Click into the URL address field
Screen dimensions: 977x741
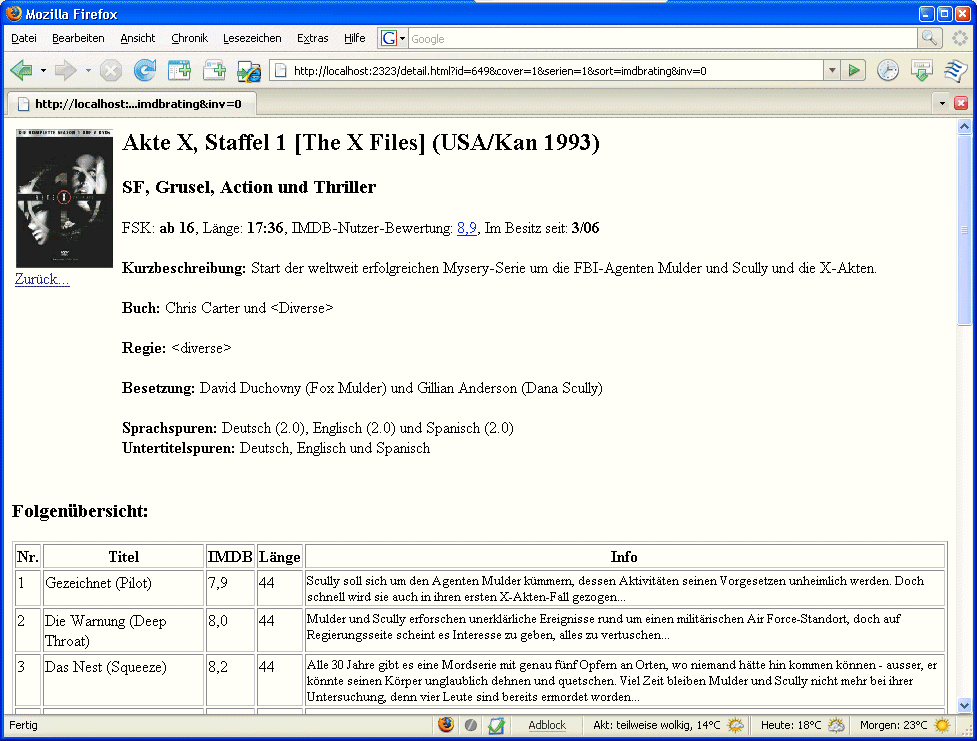pyautogui.click(x=556, y=70)
